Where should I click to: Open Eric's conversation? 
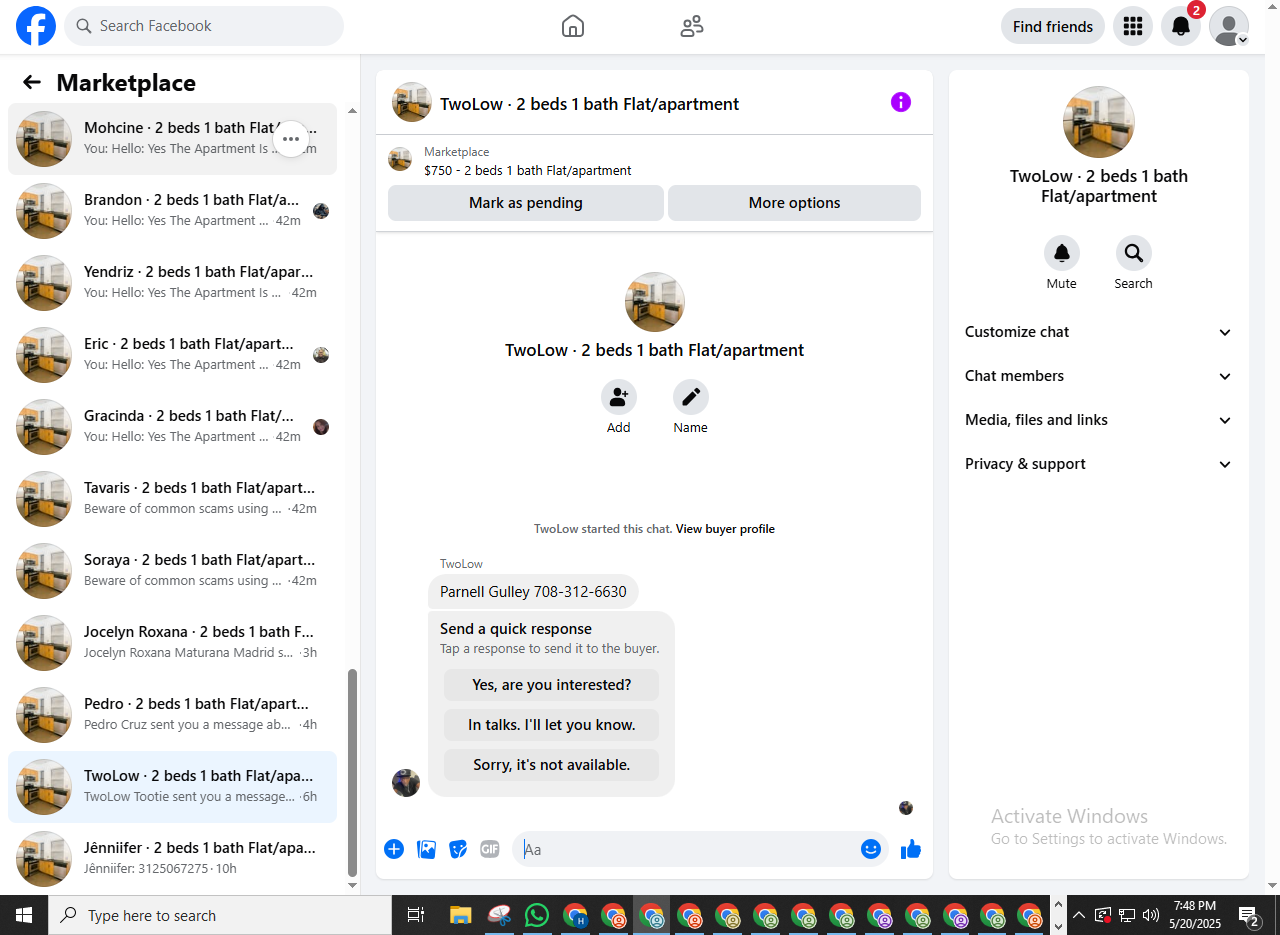pyautogui.click(x=172, y=355)
